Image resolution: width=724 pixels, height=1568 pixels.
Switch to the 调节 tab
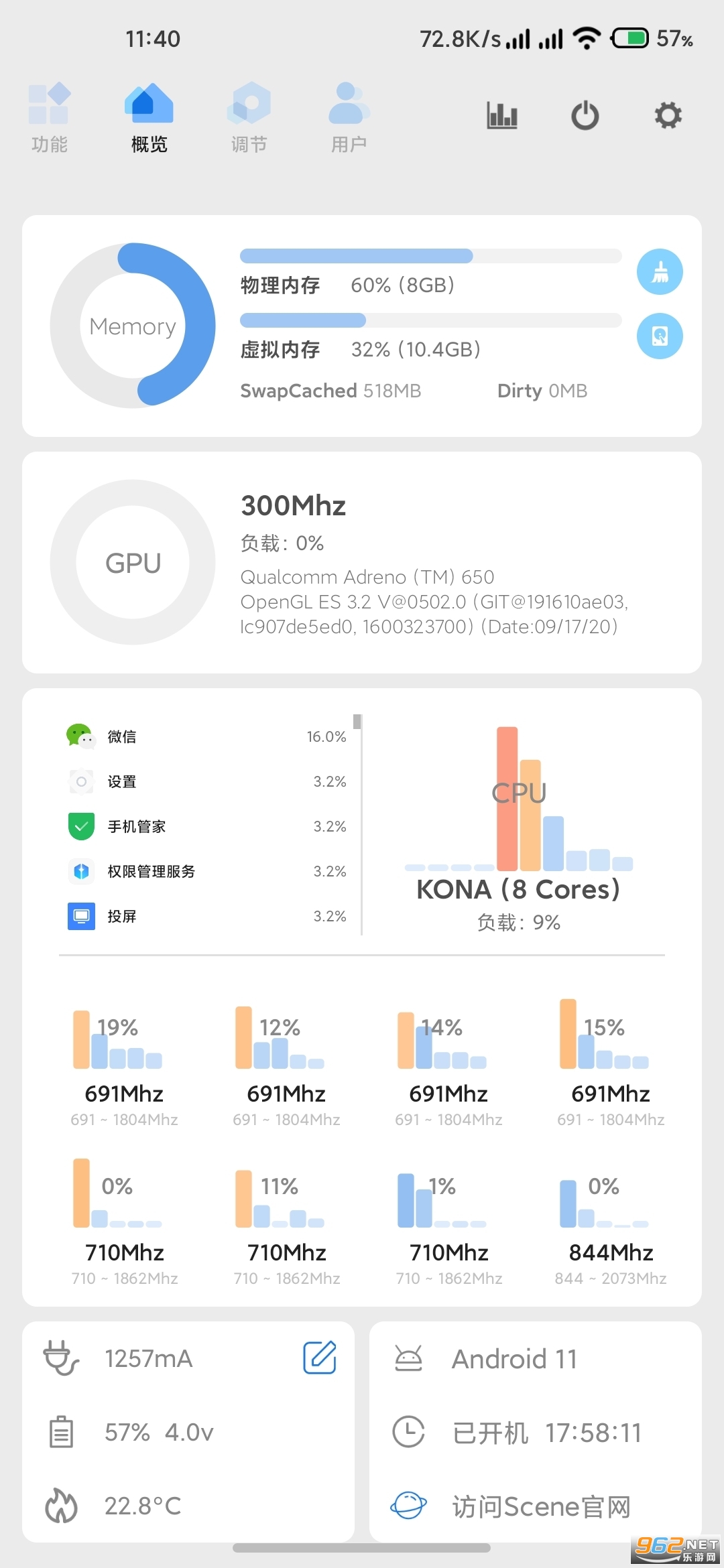[x=249, y=117]
